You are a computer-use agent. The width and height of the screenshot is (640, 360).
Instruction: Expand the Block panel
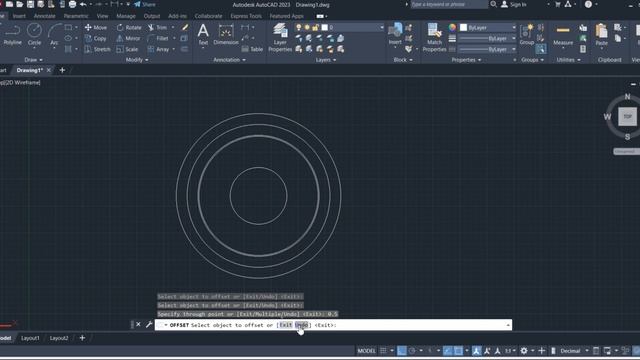coord(403,60)
